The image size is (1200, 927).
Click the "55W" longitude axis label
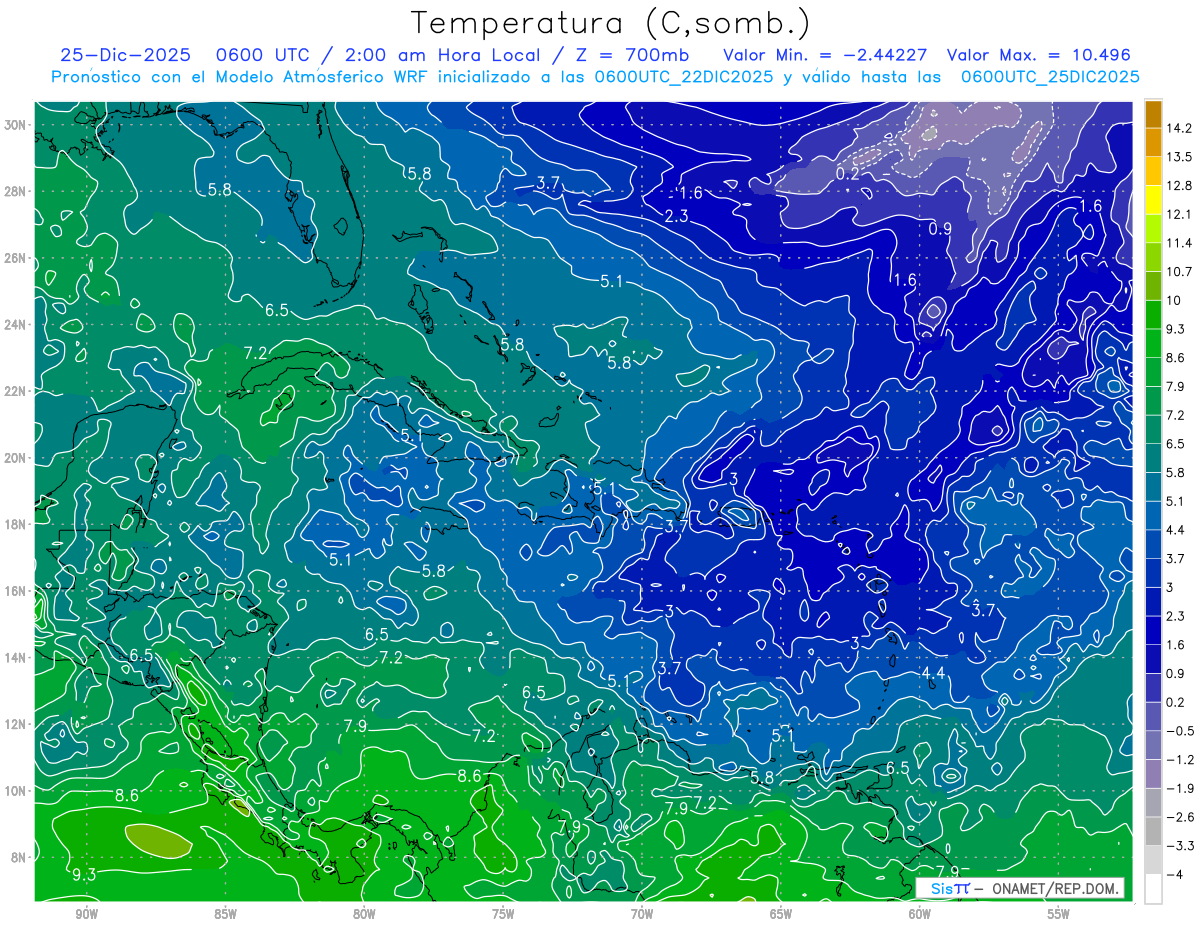(1059, 914)
